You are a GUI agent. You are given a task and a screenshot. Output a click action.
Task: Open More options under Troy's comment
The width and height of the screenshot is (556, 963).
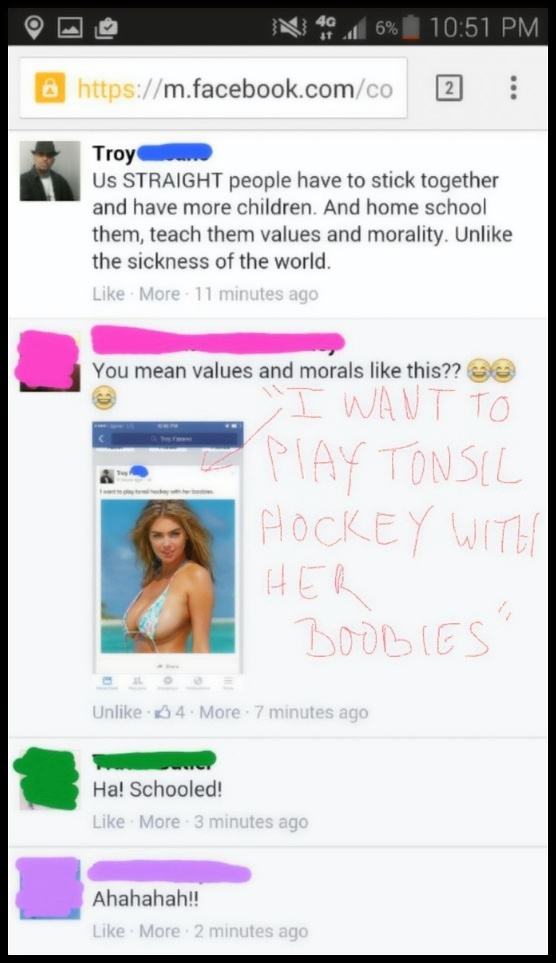(x=159, y=294)
